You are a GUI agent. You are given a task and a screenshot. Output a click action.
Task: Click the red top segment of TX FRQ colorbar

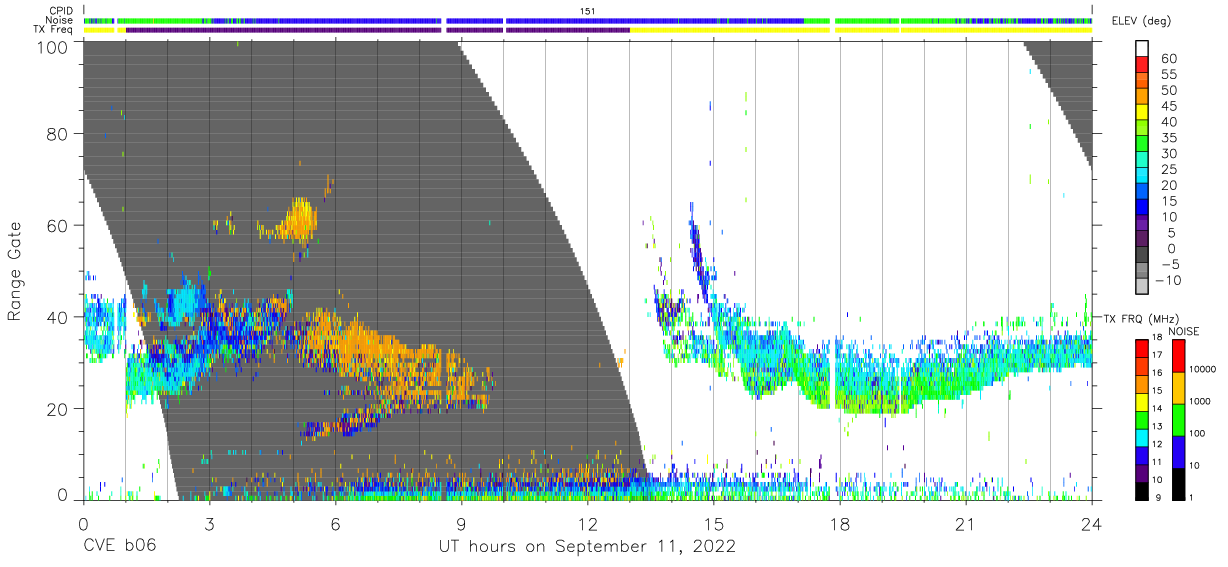[1141, 347]
